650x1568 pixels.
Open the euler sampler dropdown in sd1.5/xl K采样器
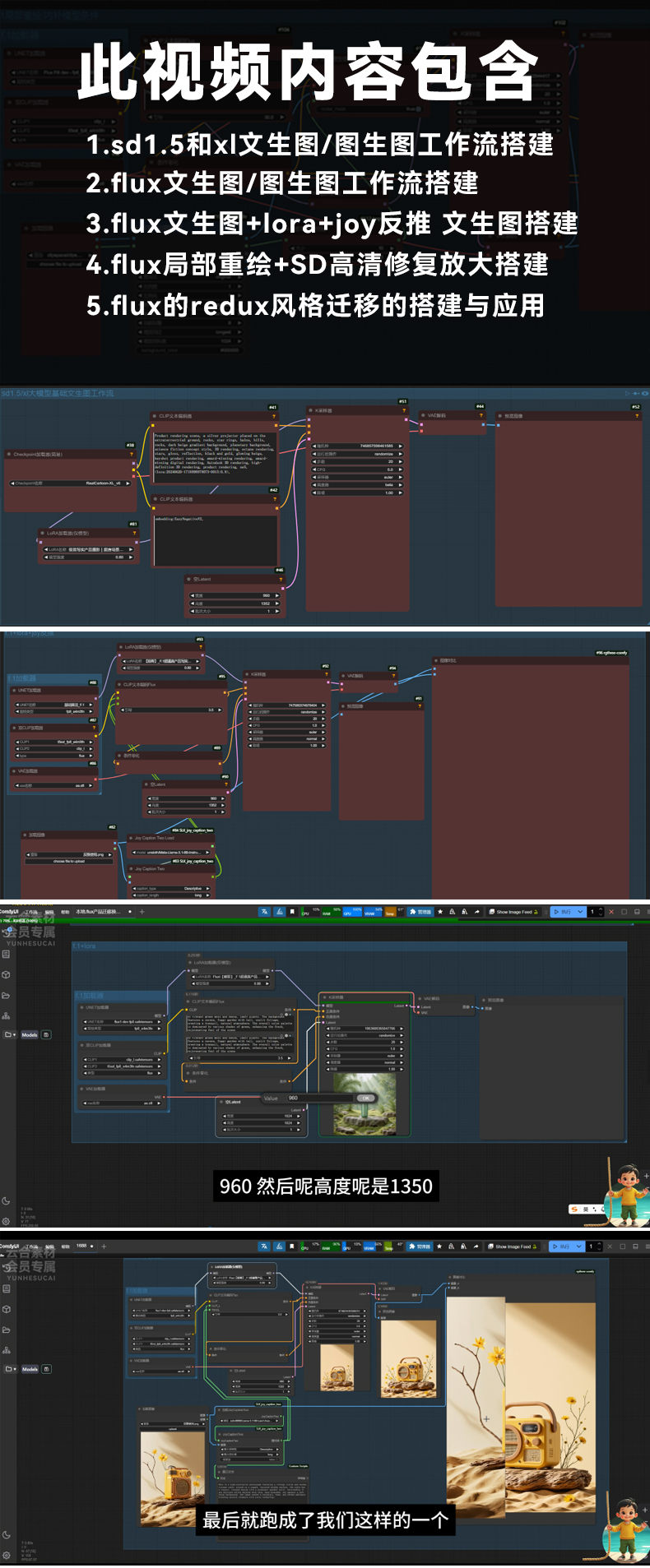359,477
